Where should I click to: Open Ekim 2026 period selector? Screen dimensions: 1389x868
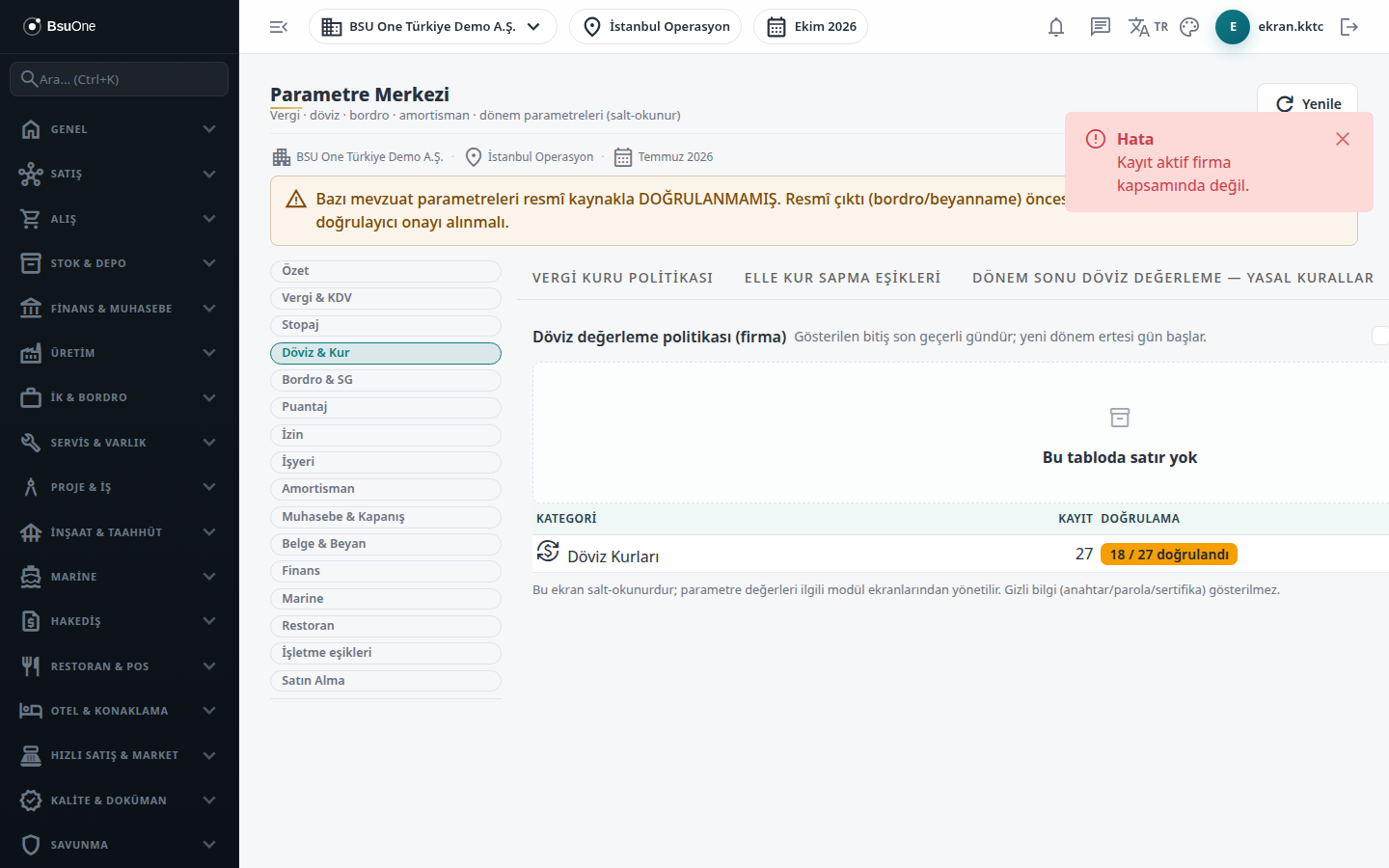(810, 27)
